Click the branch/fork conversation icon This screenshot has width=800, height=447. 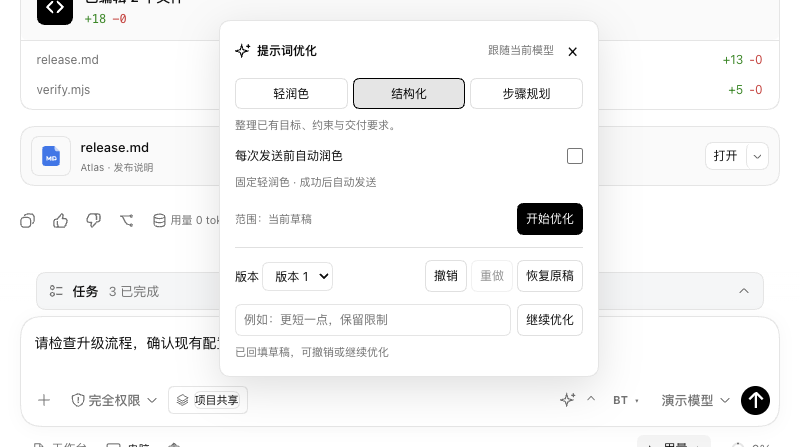[x=127, y=220]
